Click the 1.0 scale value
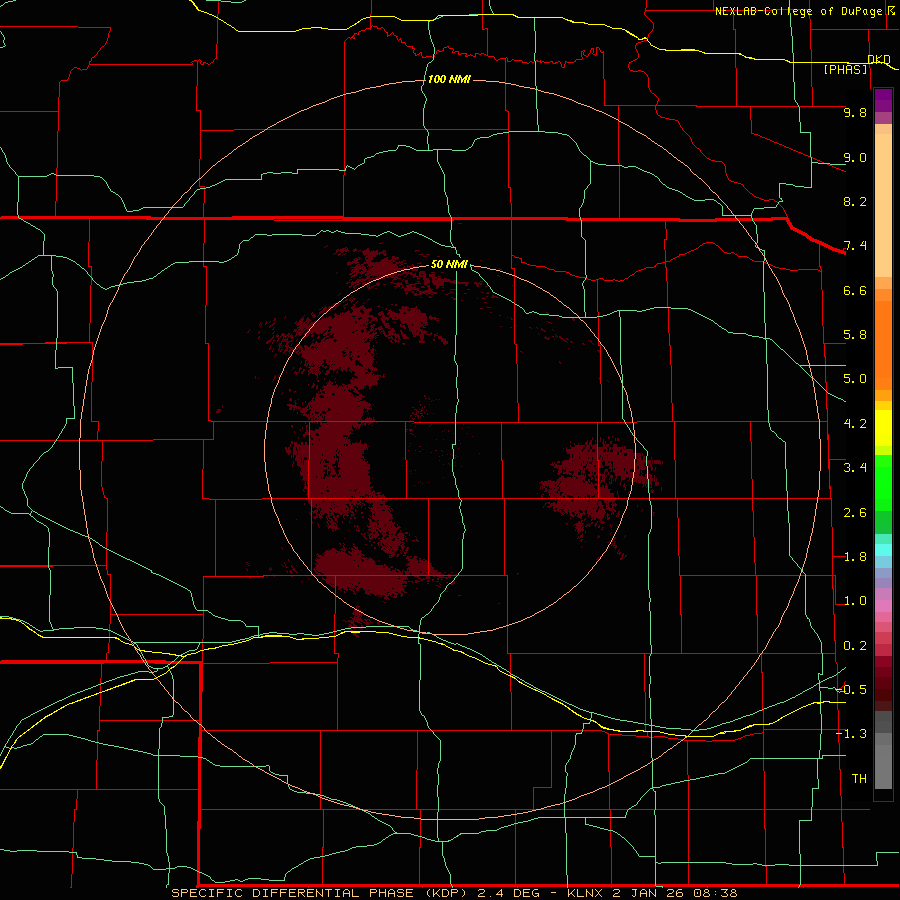 pyautogui.click(x=855, y=601)
